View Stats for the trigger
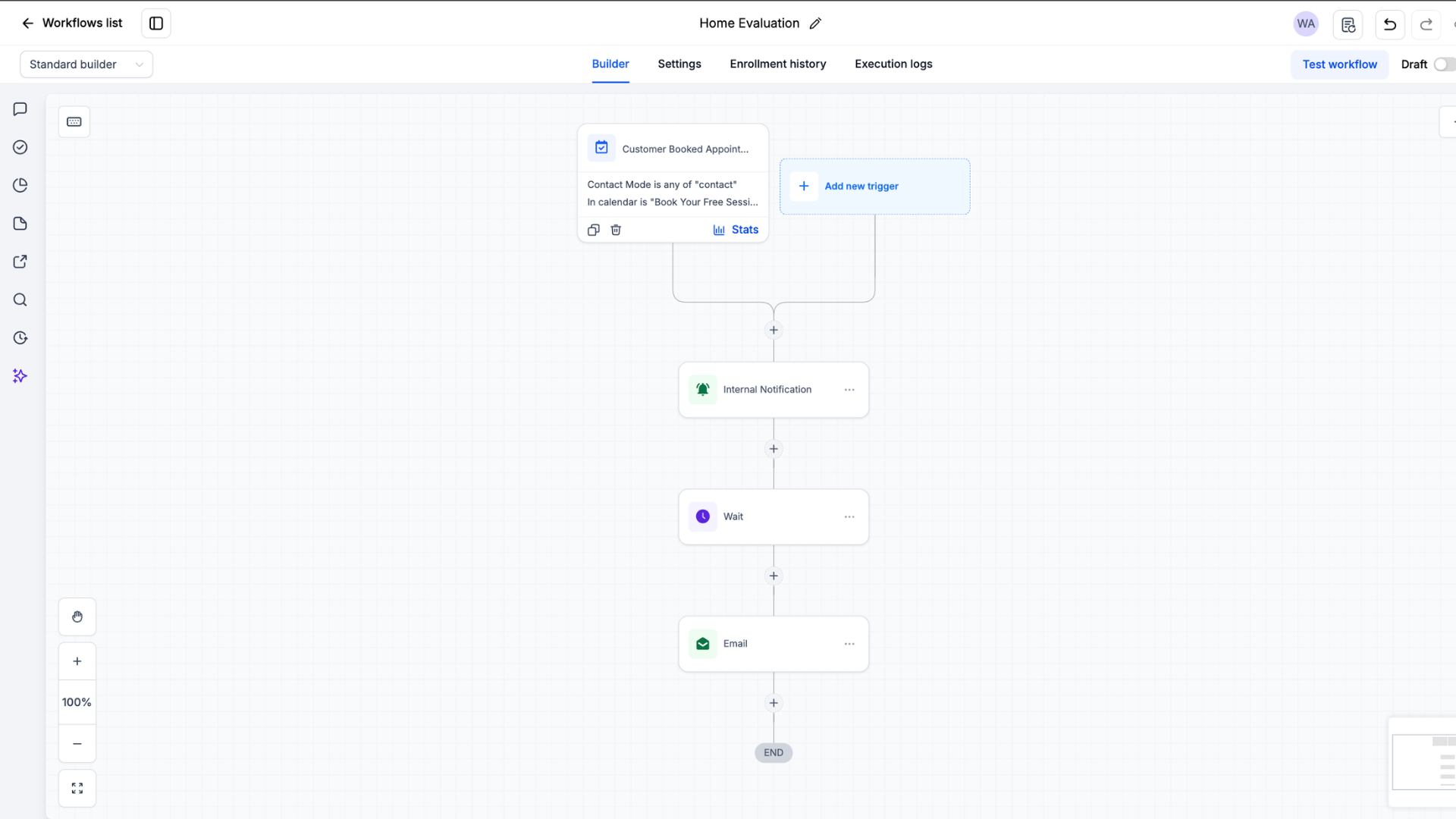 (736, 230)
